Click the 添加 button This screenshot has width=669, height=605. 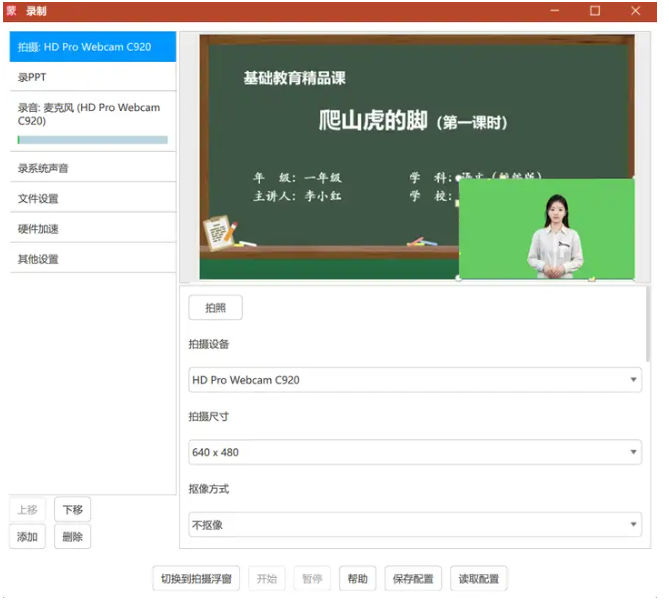[27, 536]
